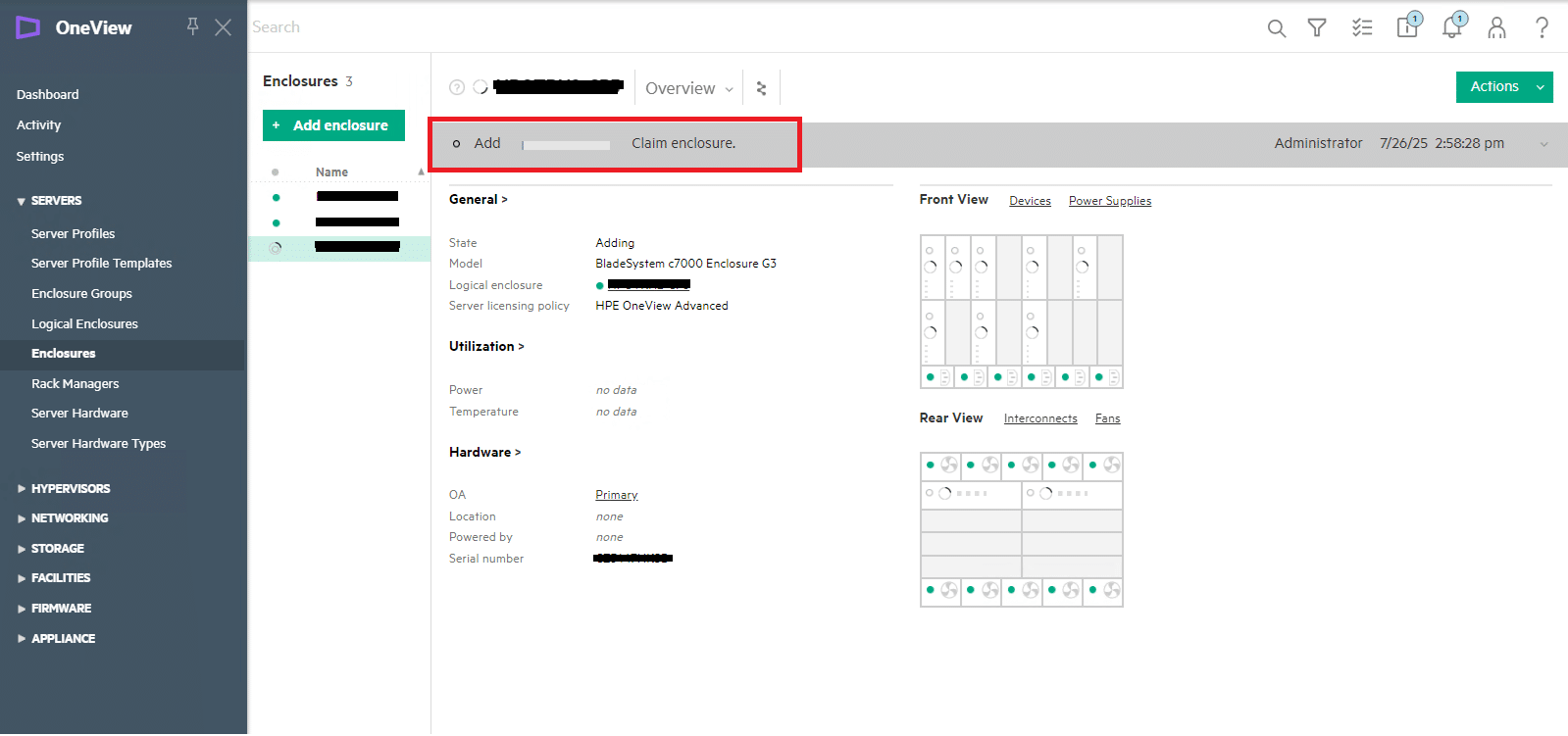Open the Smart Search help panel icon with badge

(x=1408, y=25)
